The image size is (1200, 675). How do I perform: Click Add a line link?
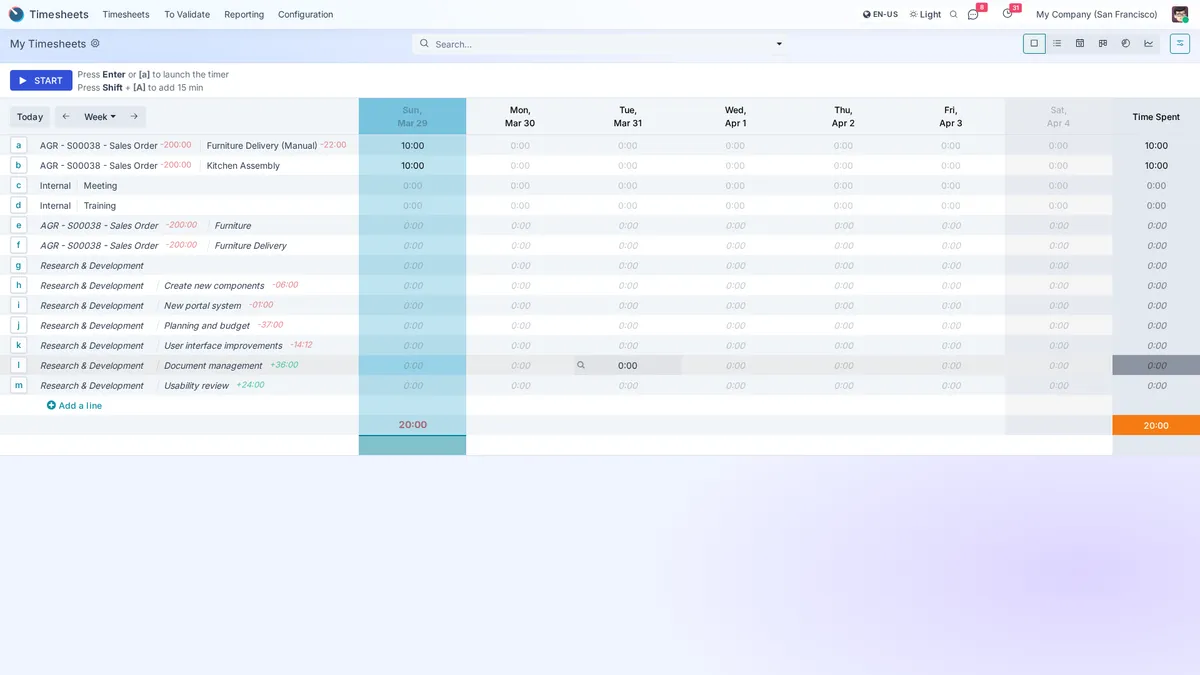pyautogui.click(x=74, y=405)
